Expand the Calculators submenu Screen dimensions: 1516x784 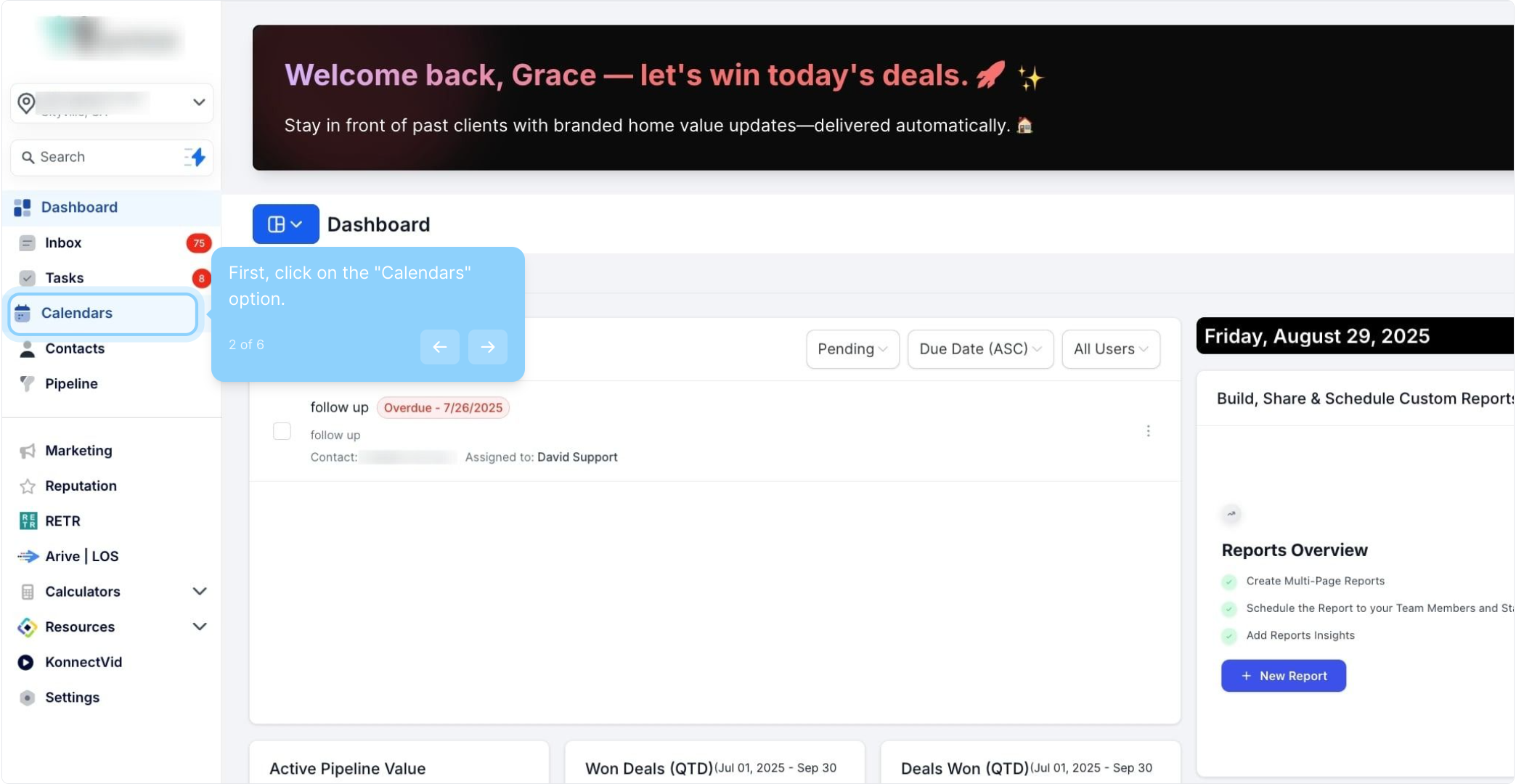pyautogui.click(x=199, y=592)
